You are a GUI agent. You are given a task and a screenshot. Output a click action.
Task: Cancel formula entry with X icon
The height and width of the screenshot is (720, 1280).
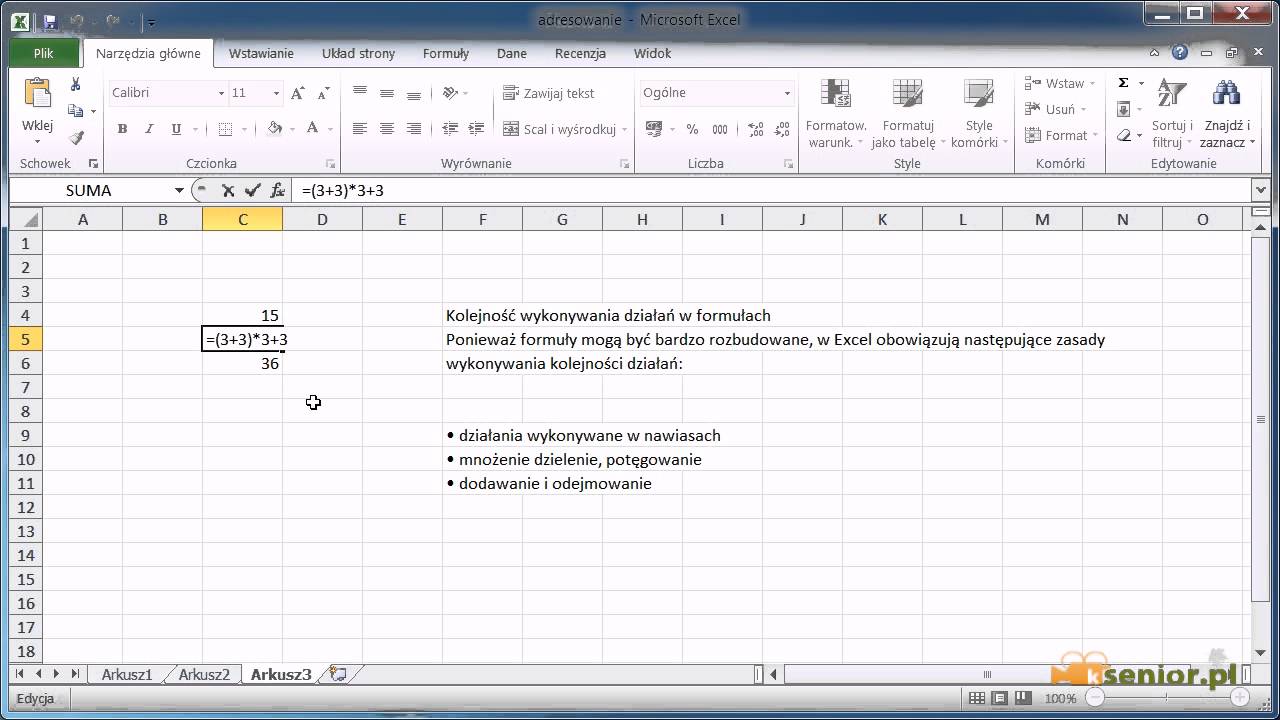228,190
